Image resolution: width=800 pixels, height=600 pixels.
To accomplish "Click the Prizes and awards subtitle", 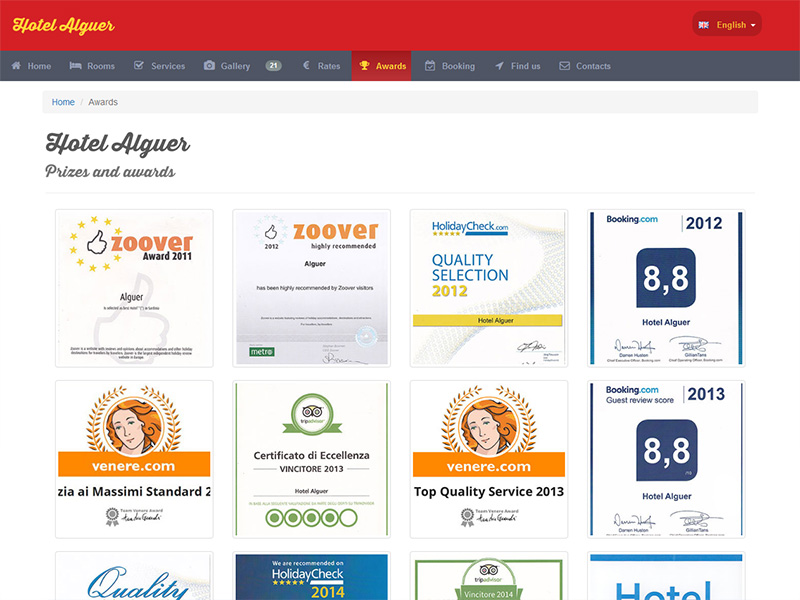I will click(110, 171).
